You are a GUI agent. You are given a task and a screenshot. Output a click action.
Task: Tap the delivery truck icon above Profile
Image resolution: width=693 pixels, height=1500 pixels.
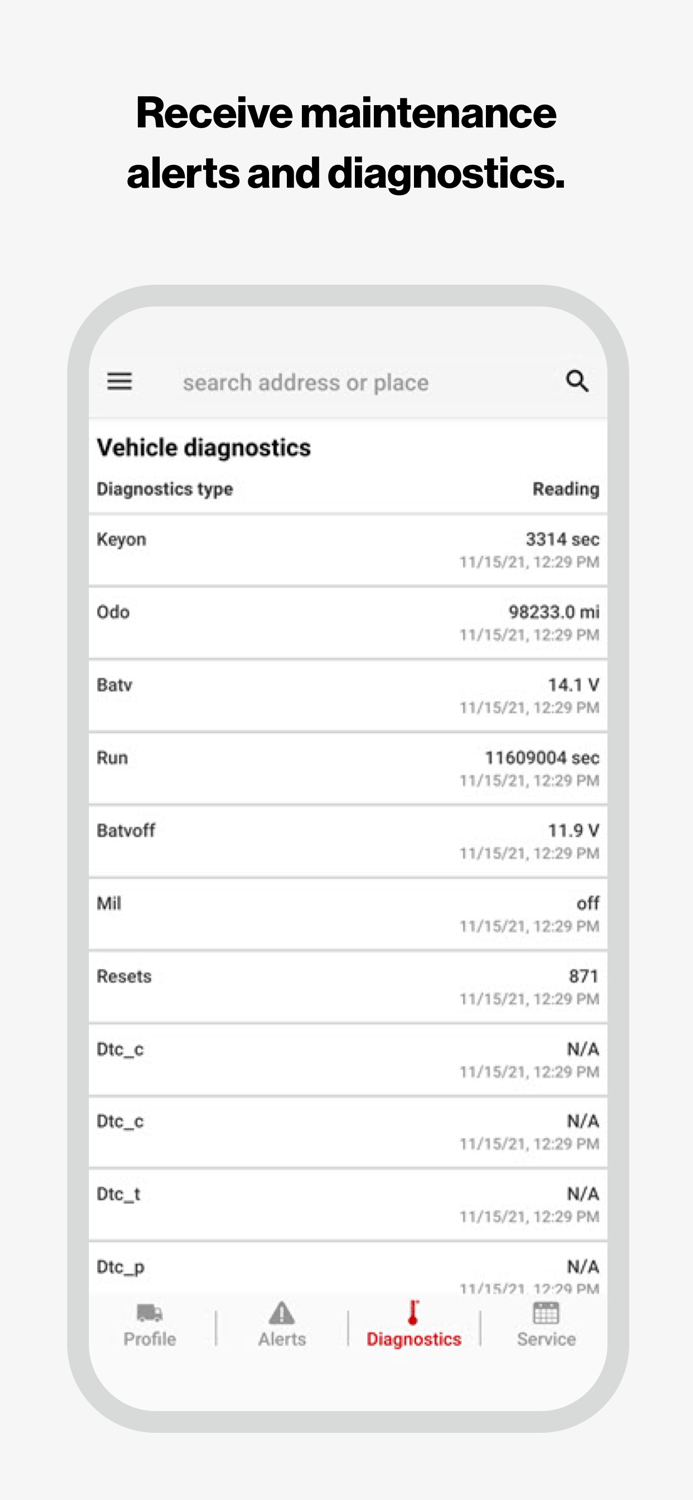(150, 1314)
